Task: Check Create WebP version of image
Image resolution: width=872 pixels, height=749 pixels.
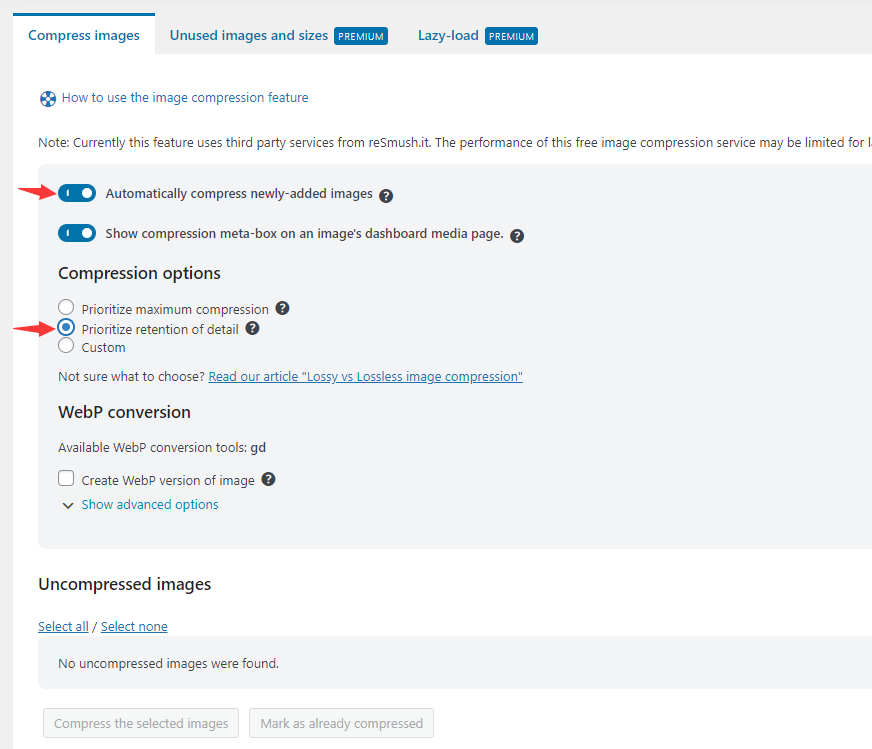Action: [65, 478]
